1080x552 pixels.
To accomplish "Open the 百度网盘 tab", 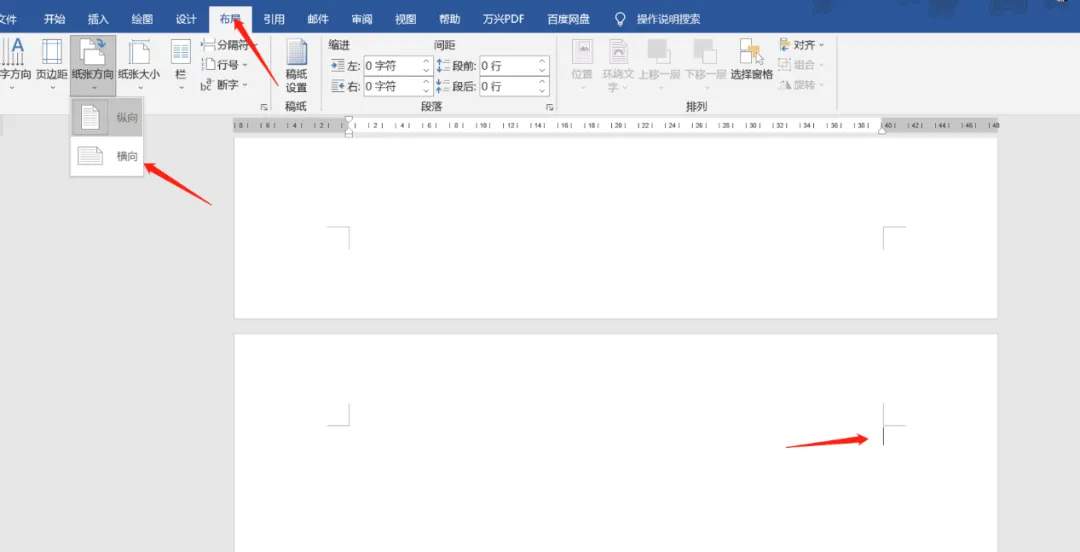I will click(568, 19).
